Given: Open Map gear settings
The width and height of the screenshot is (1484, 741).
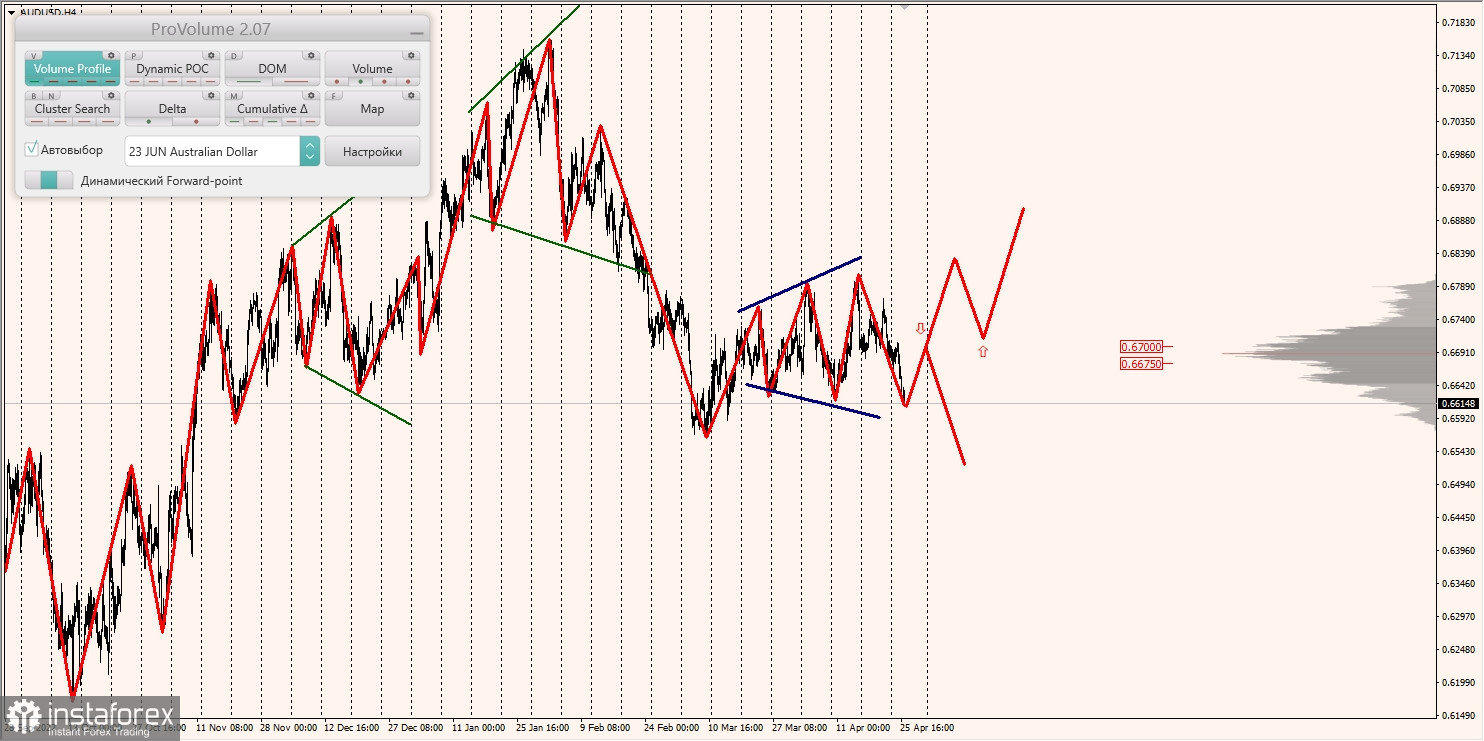Looking at the screenshot, I should [411, 96].
